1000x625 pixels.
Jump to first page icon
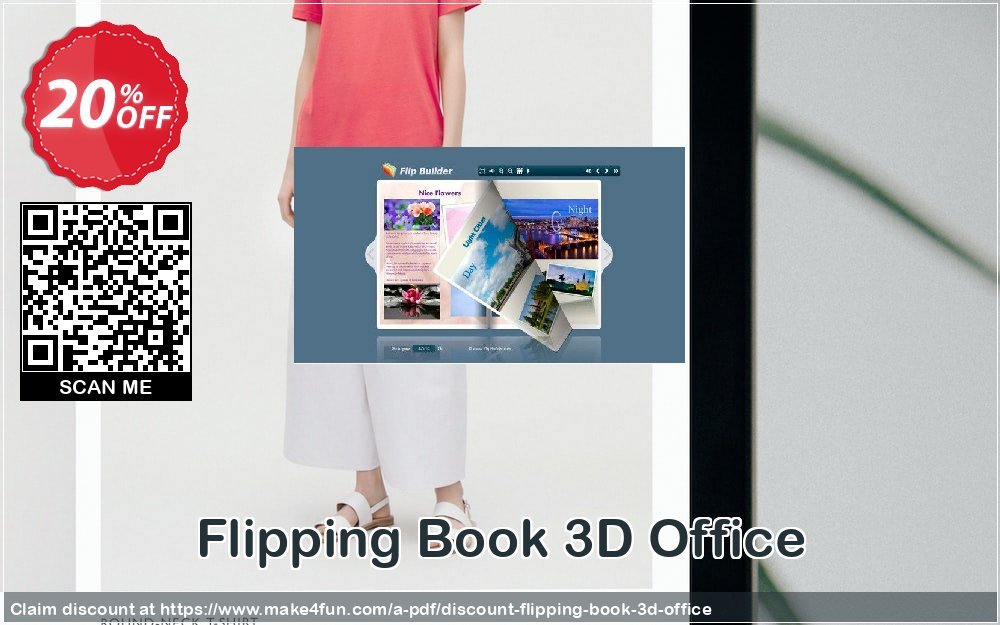pos(589,171)
